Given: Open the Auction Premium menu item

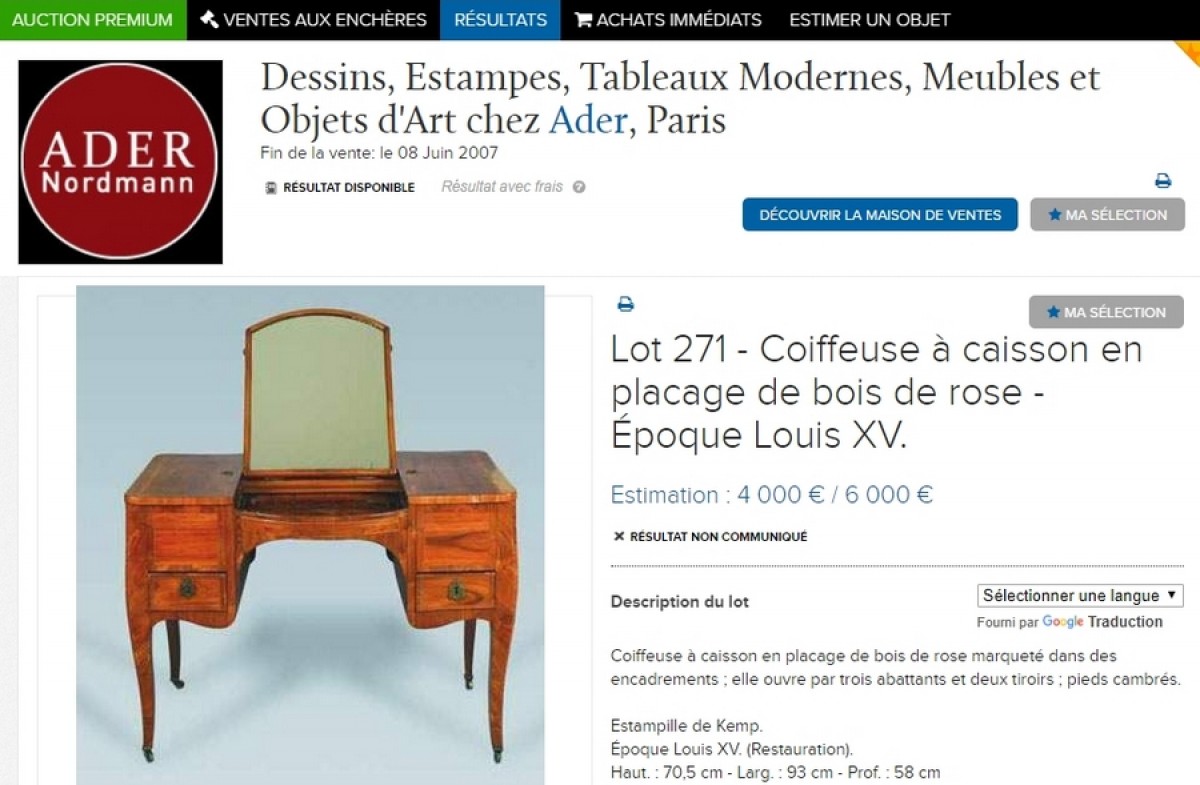Looking at the screenshot, I should click(x=93, y=20).
